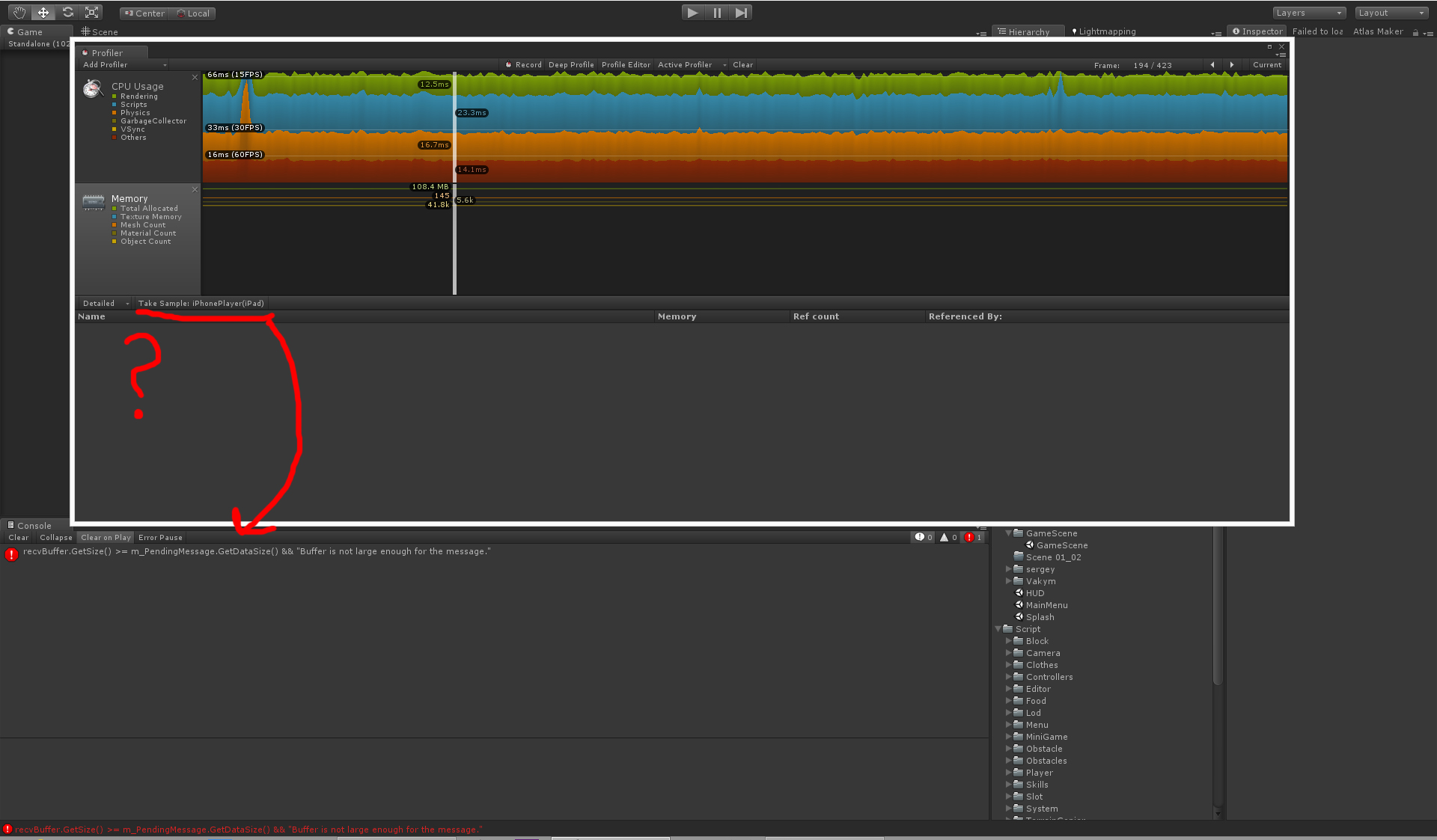Toggle Clear on Play
This screenshot has width=1437, height=840.
point(106,538)
